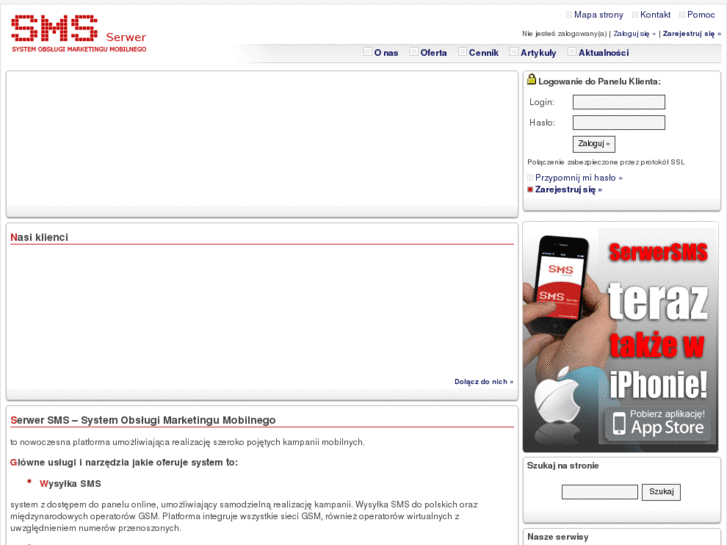
Task: Click the Zaloguj button
Action: [x=593, y=144]
